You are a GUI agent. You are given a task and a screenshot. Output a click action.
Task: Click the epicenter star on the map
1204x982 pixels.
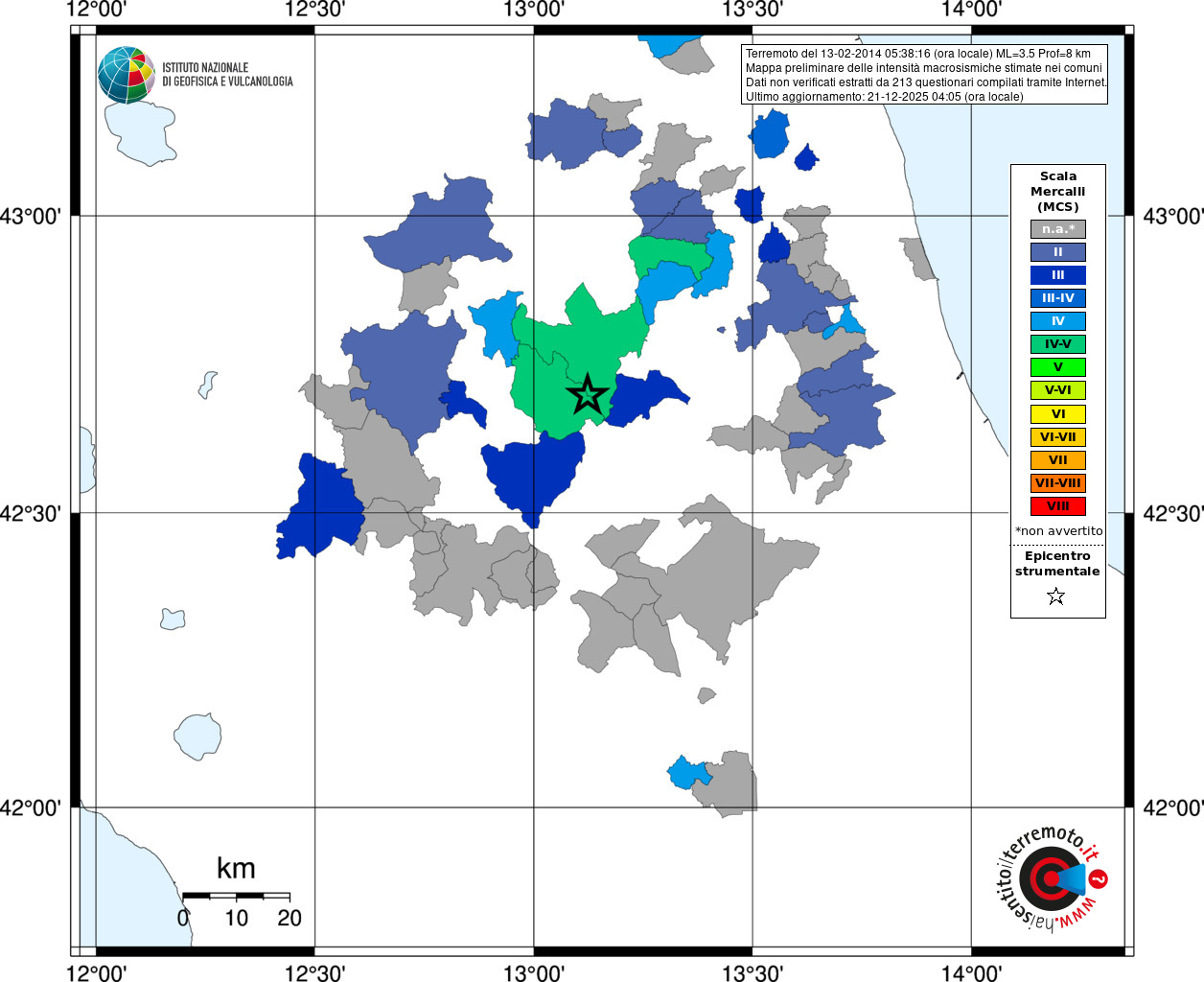[588, 395]
